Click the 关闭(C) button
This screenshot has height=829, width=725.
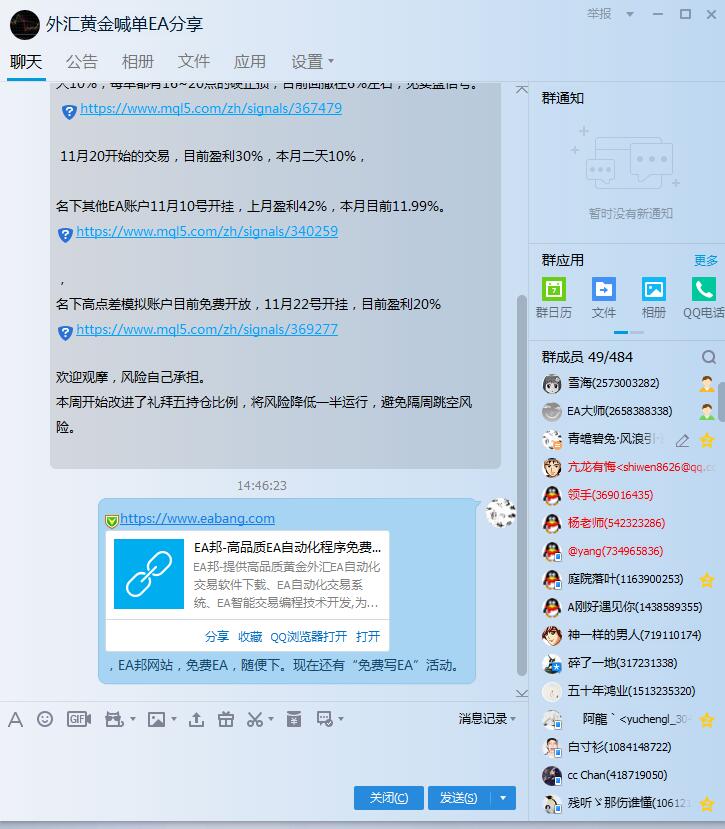pyautogui.click(x=389, y=798)
